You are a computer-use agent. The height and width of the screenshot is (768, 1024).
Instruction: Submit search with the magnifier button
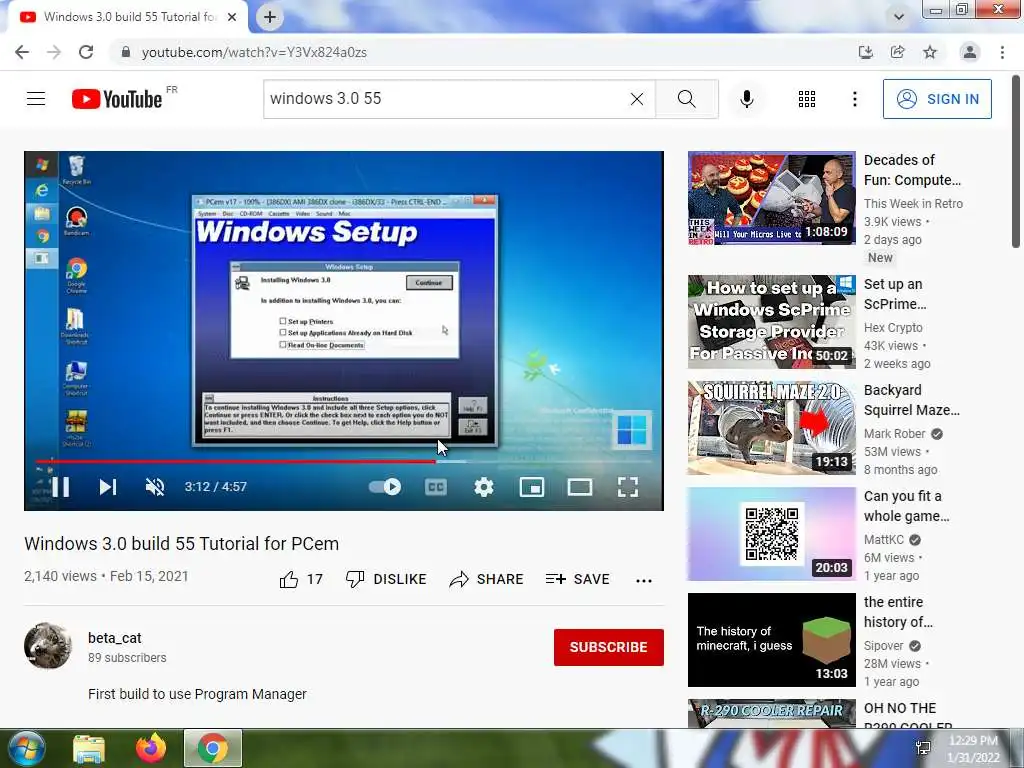686,99
